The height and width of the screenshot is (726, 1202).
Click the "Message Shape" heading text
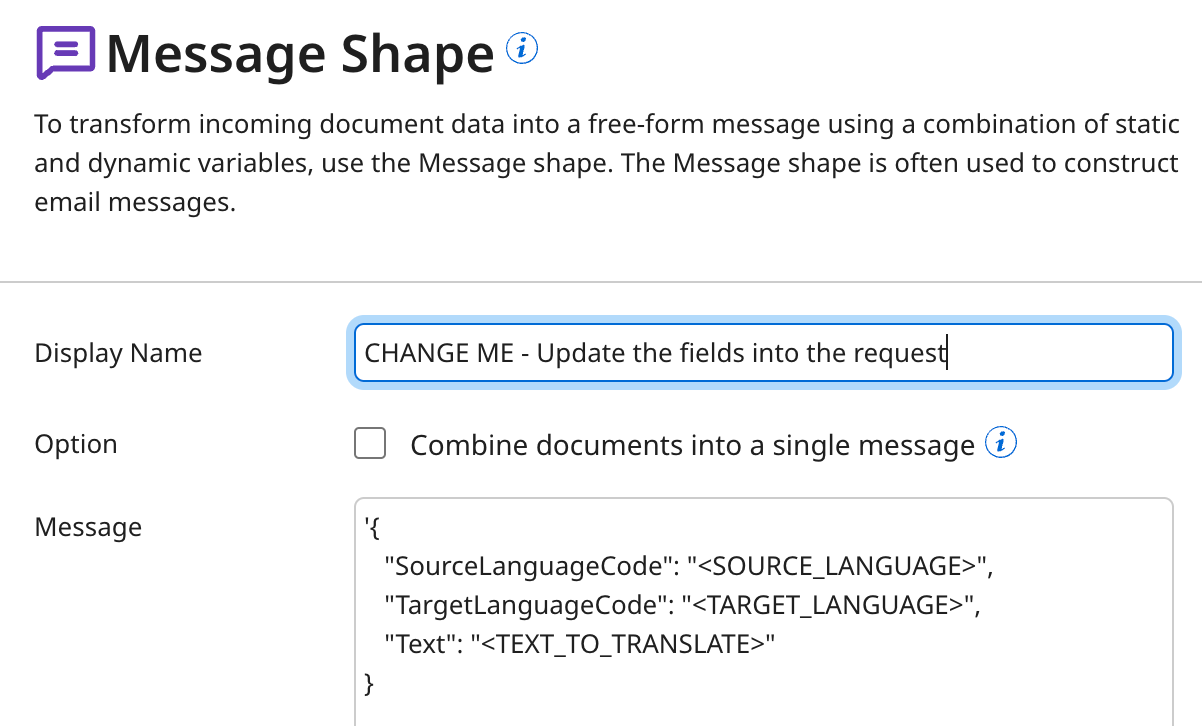300,55
